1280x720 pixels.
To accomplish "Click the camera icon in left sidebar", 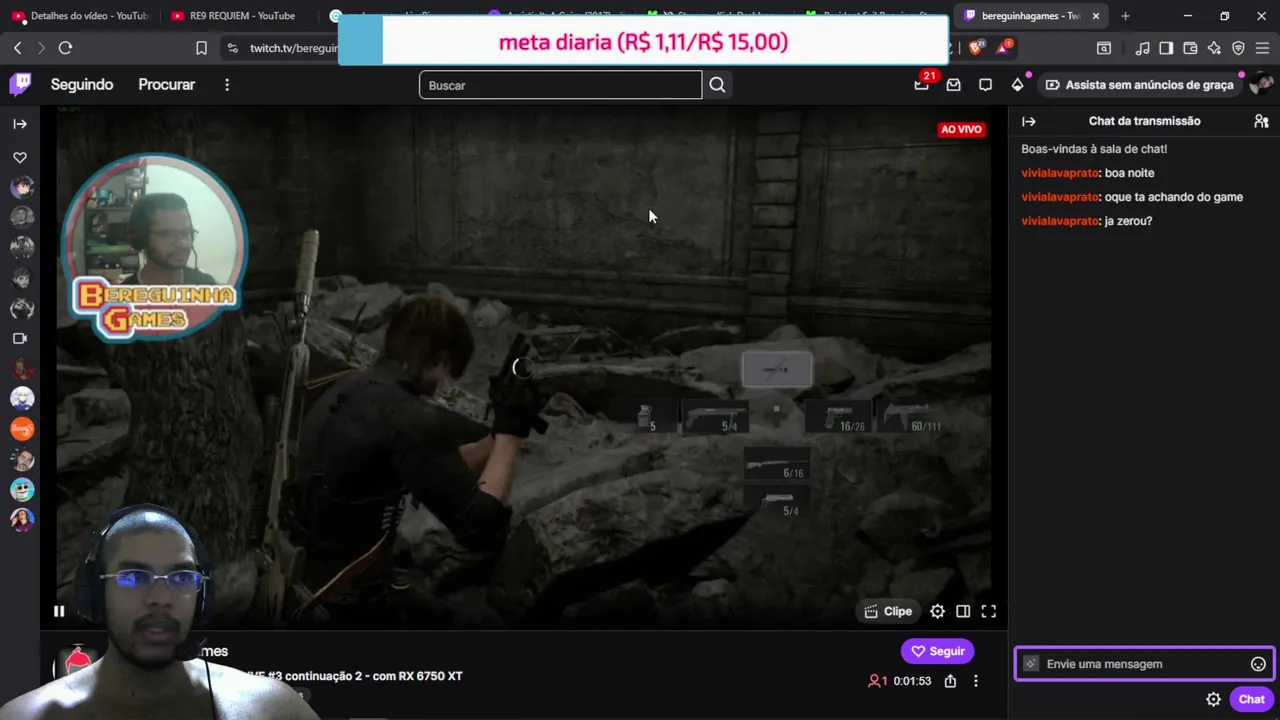I will pyautogui.click(x=20, y=339).
